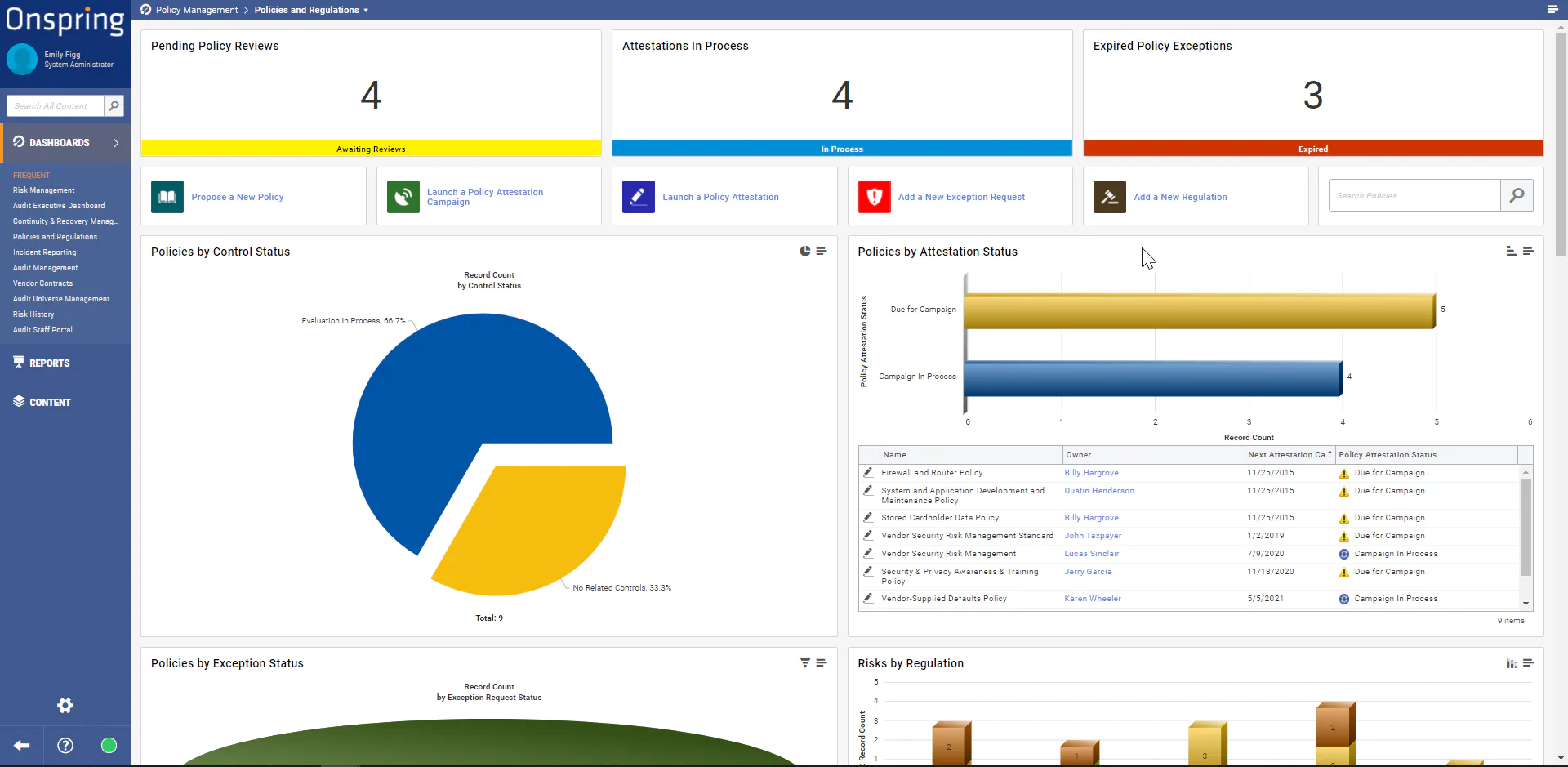Click the blue Campaign In Process bar
The image size is (1568, 767).
click(1153, 377)
